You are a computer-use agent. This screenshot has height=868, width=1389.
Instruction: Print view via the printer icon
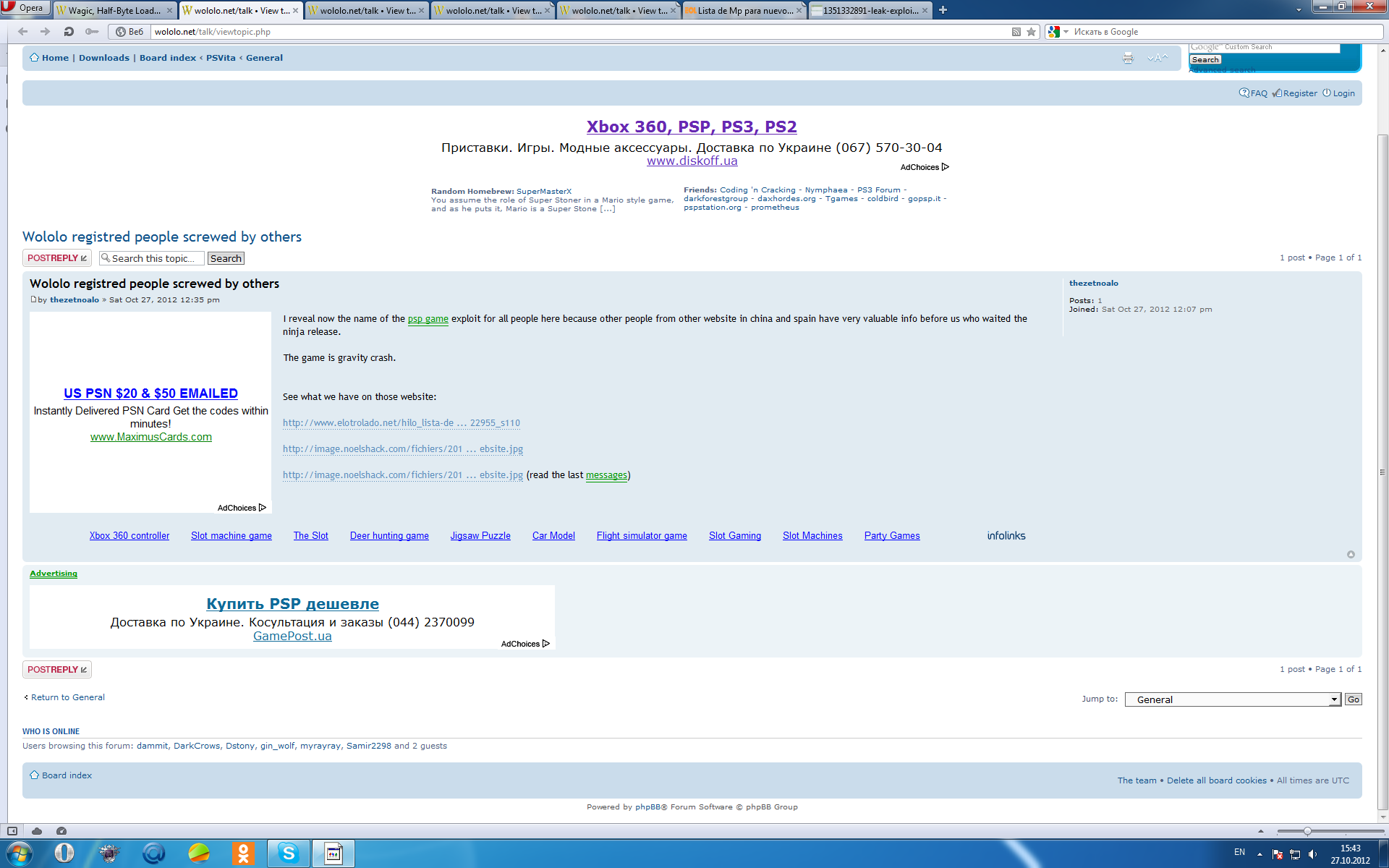click(1128, 58)
